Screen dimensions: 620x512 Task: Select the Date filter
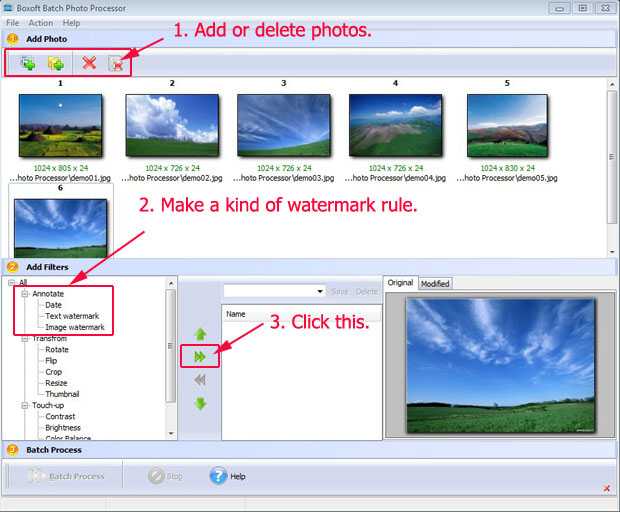53,305
